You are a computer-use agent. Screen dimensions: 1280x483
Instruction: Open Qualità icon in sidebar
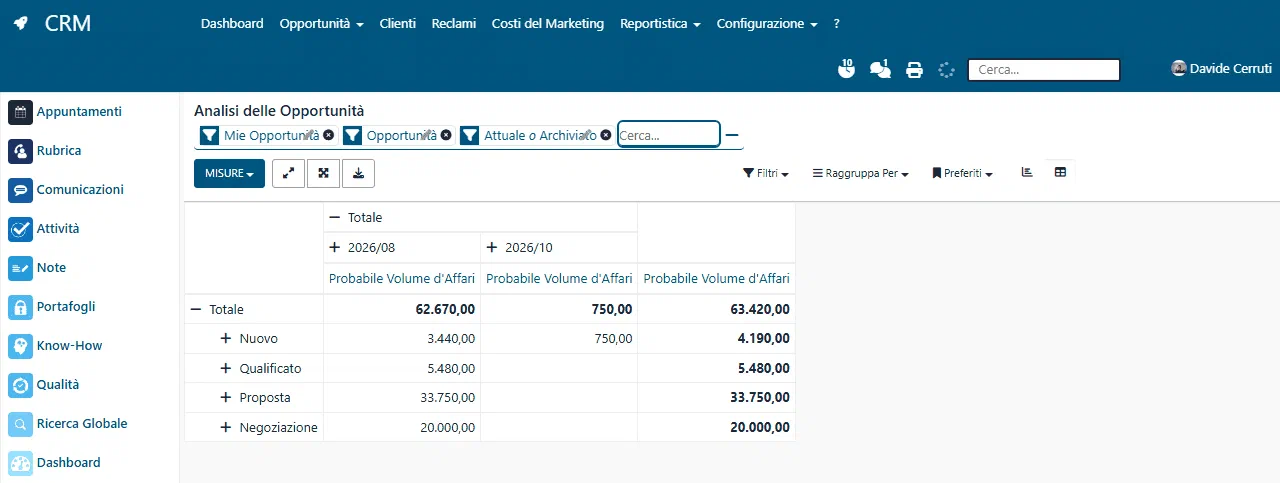[x=21, y=385]
